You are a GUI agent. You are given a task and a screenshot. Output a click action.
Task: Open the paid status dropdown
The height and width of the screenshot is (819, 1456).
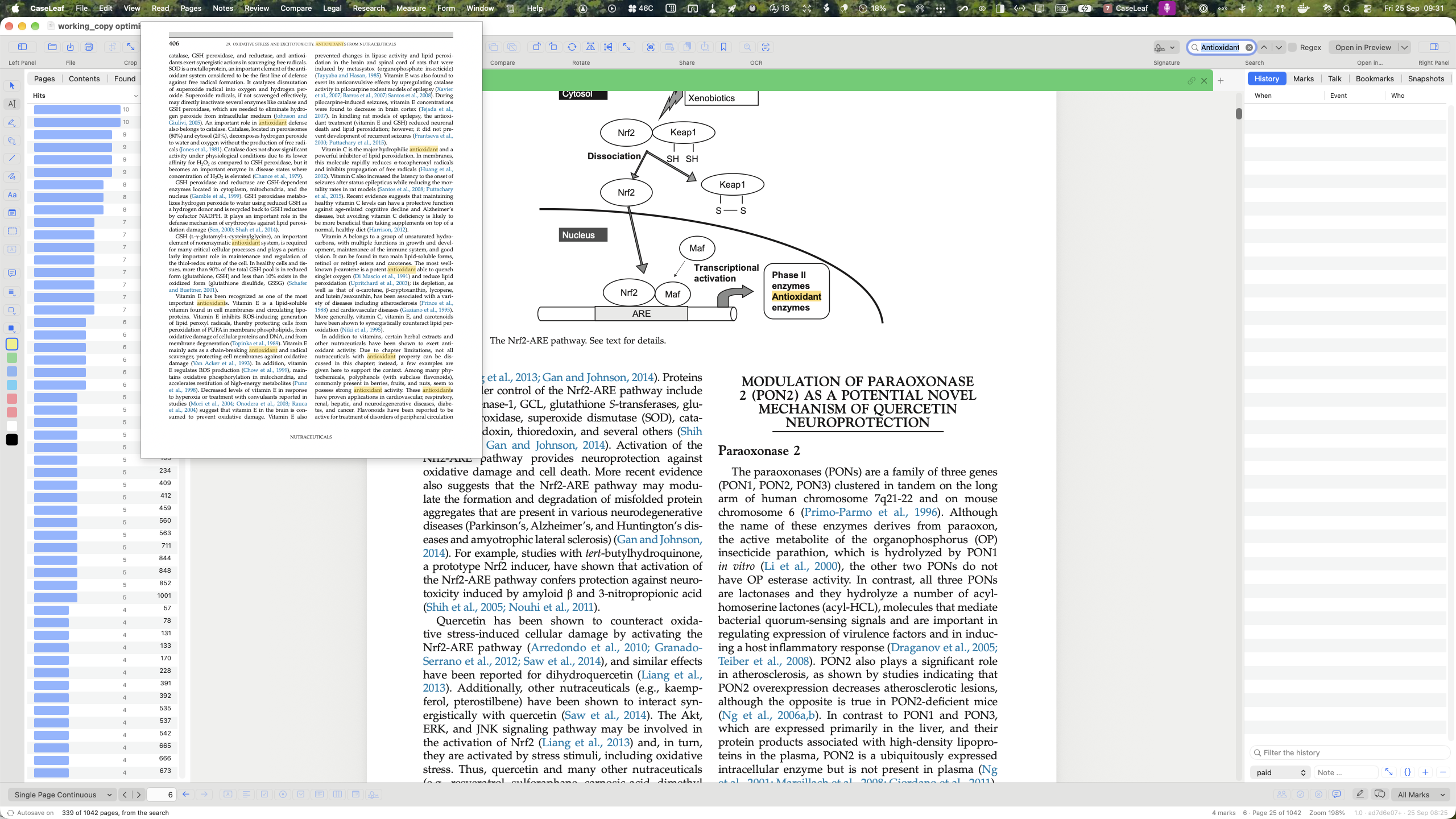1281,772
